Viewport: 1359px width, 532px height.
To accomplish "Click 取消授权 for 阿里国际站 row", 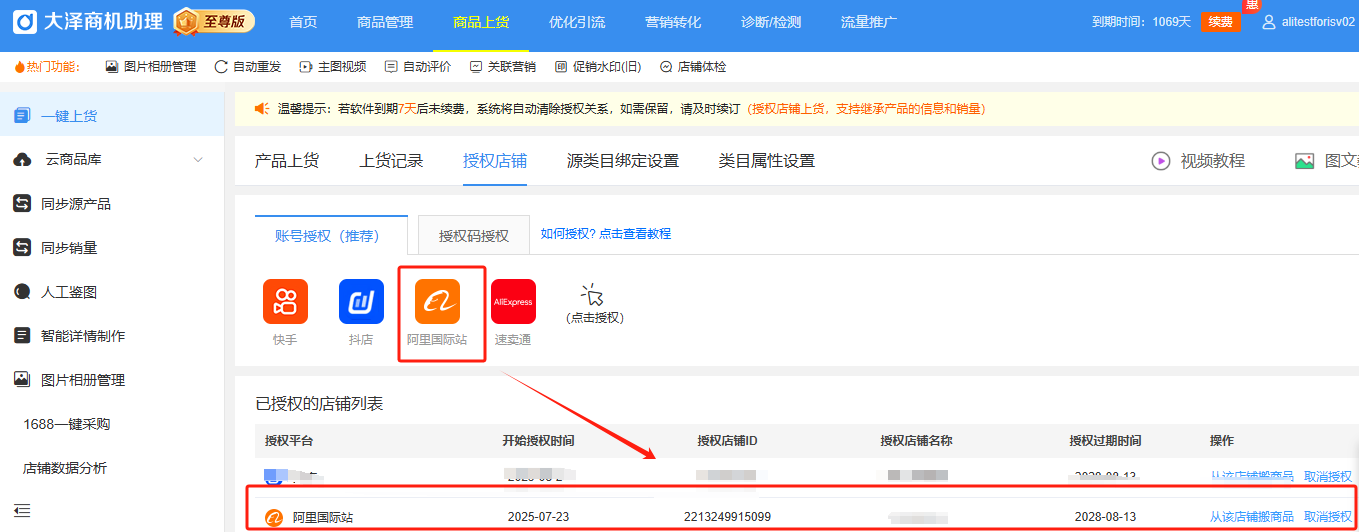I will tap(1328, 517).
